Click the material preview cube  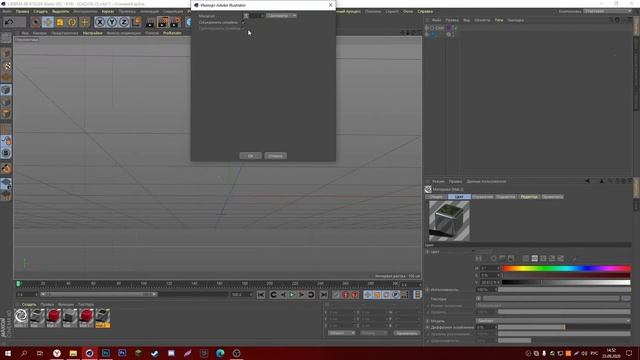click(449, 221)
